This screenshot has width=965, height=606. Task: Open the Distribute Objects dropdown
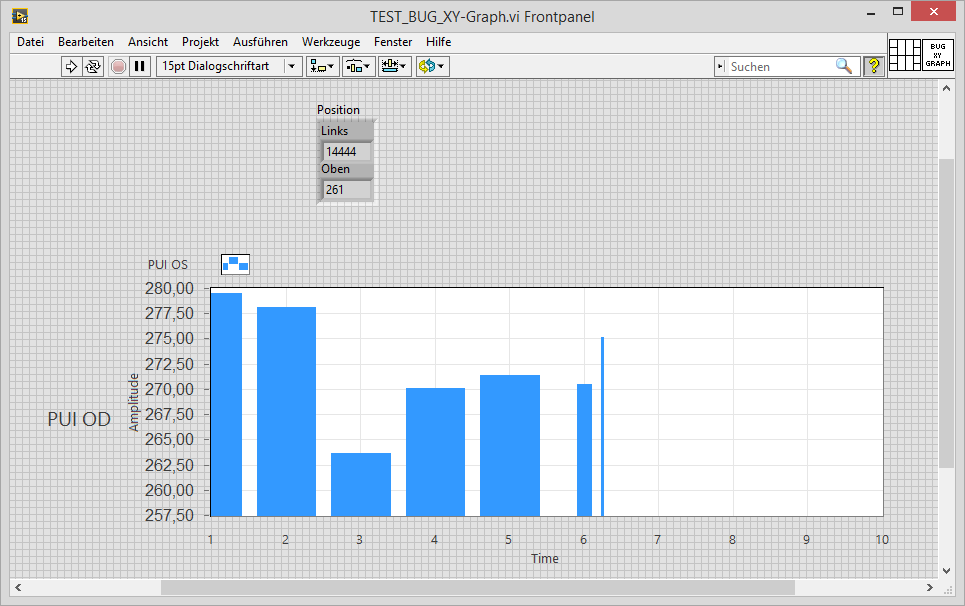point(359,66)
